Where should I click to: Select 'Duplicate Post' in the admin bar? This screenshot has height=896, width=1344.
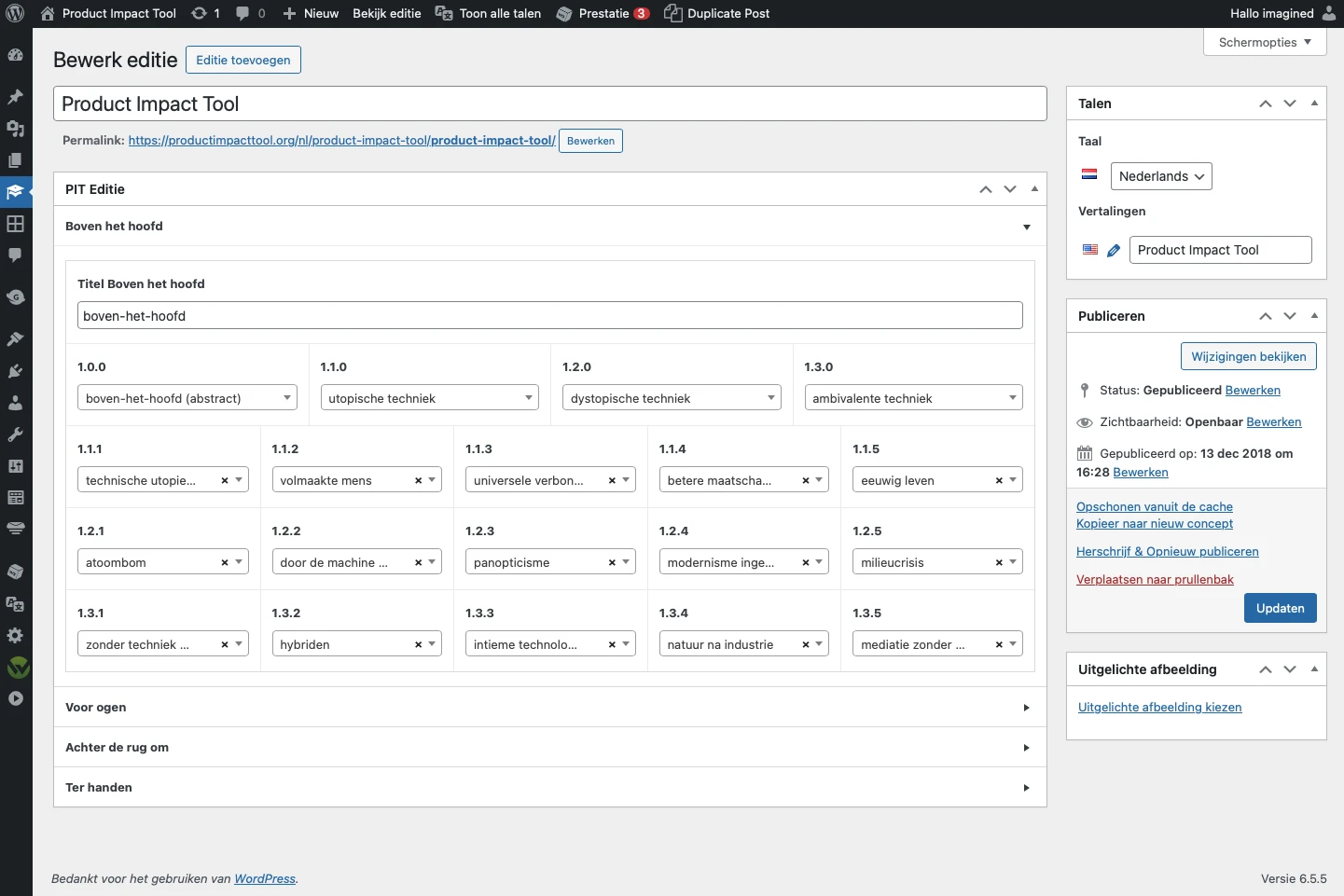(717, 13)
